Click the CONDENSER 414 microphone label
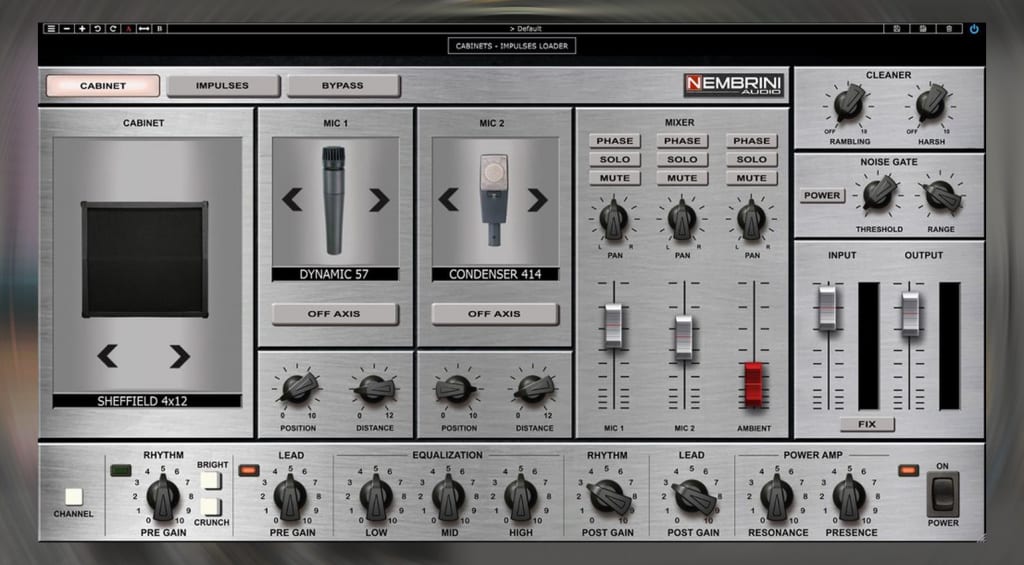Image resolution: width=1024 pixels, height=565 pixels. pos(495,274)
